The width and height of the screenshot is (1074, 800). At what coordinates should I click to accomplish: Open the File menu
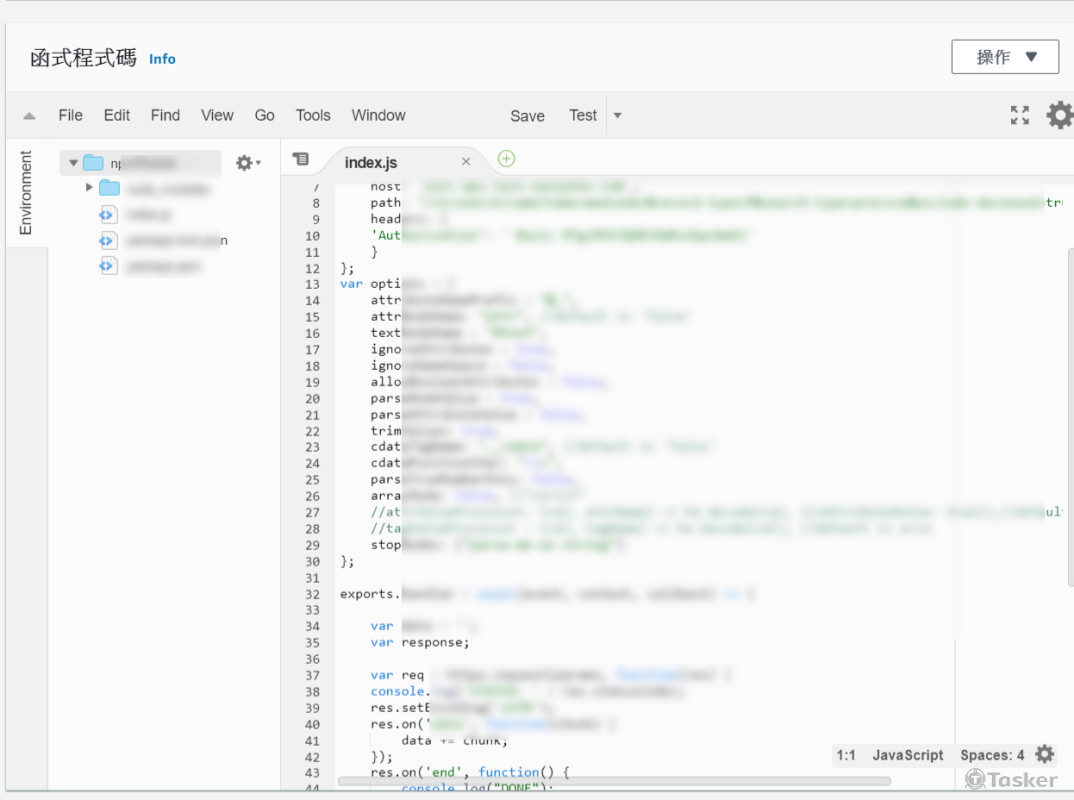click(70, 115)
